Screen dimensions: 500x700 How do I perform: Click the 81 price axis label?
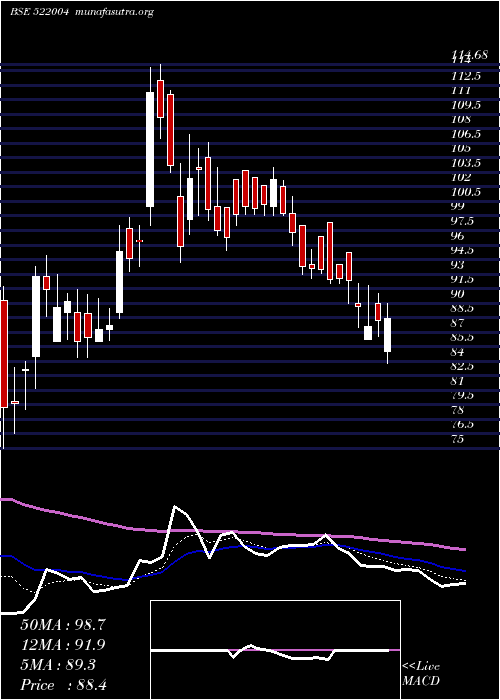point(458,381)
